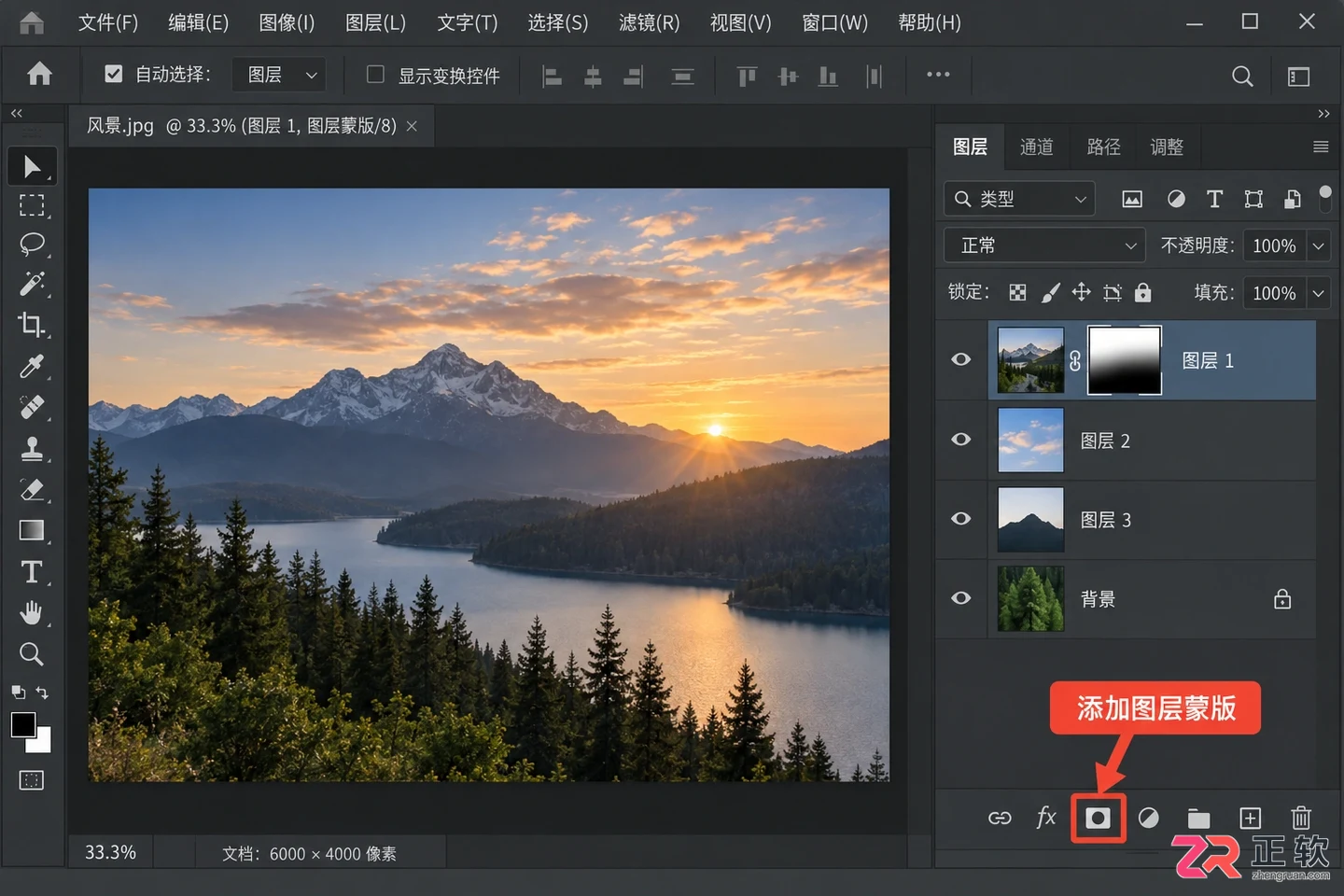The width and height of the screenshot is (1344, 896).
Task: Open the layers panel menu icon
Action: 1321,147
